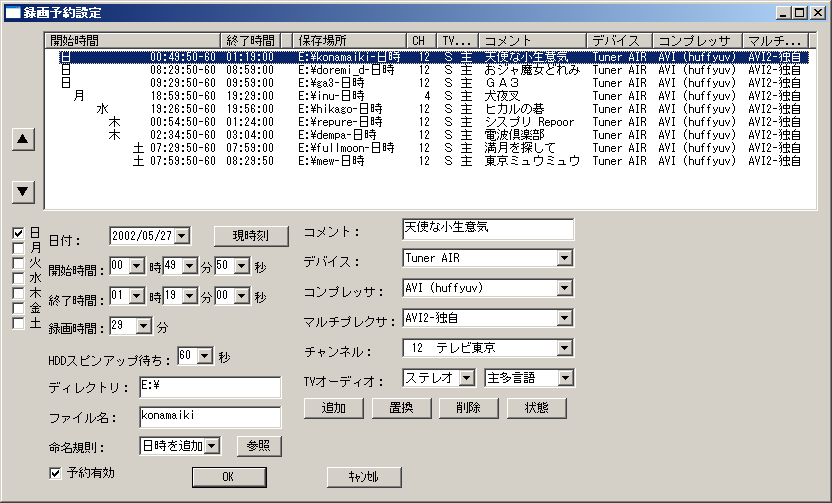
Task: Open the start minute dropdown showing 49
Action: coord(190,266)
